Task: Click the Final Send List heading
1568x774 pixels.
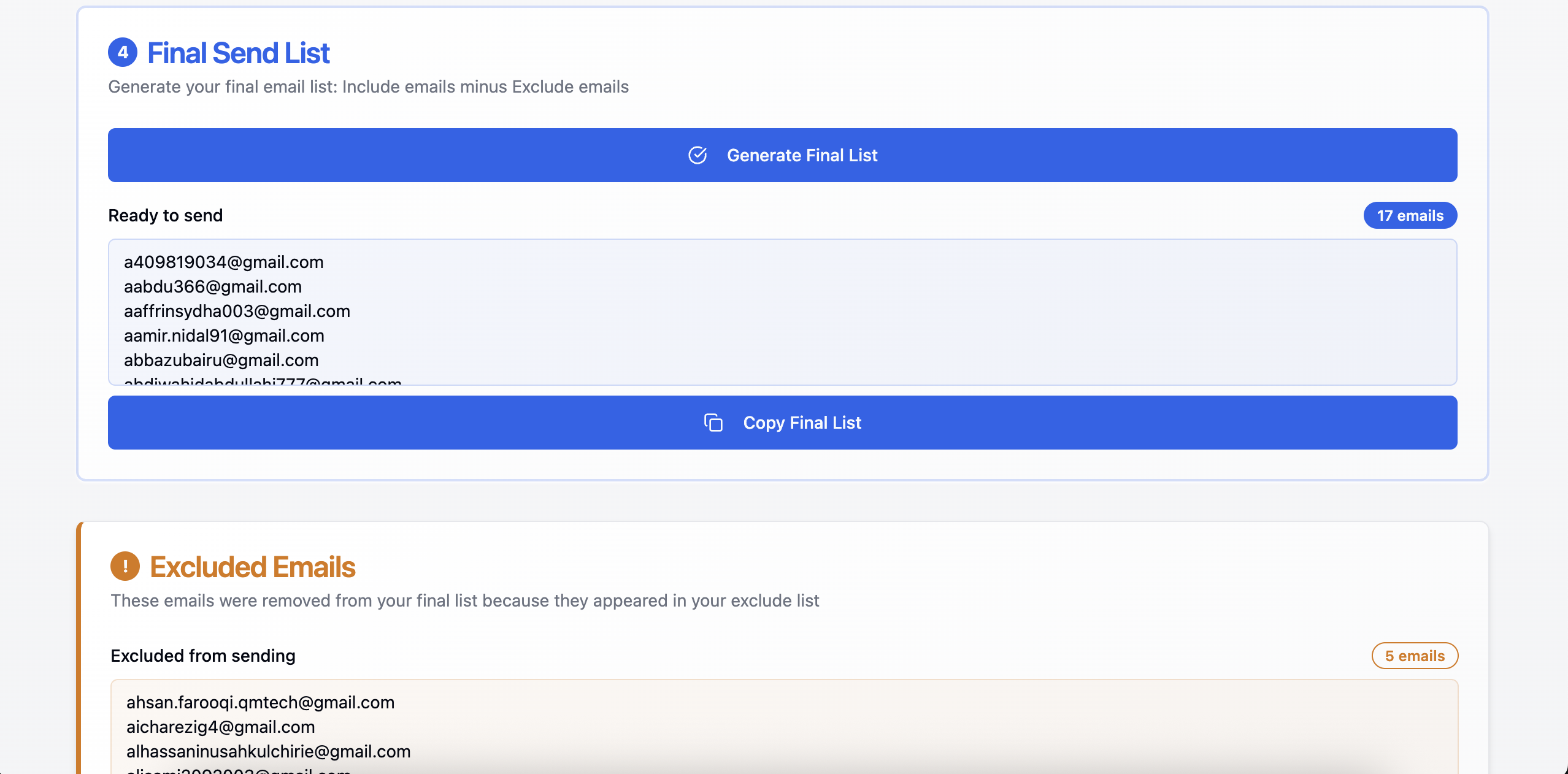Action: 238,53
